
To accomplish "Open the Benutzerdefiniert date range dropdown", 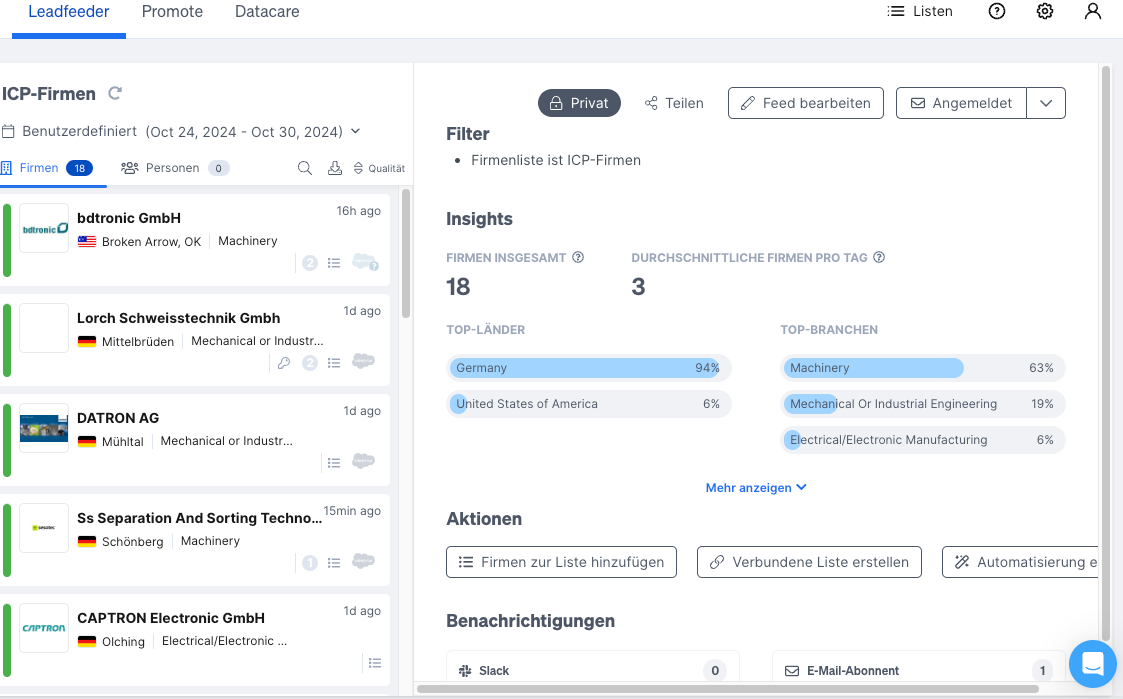I will click(180, 132).
